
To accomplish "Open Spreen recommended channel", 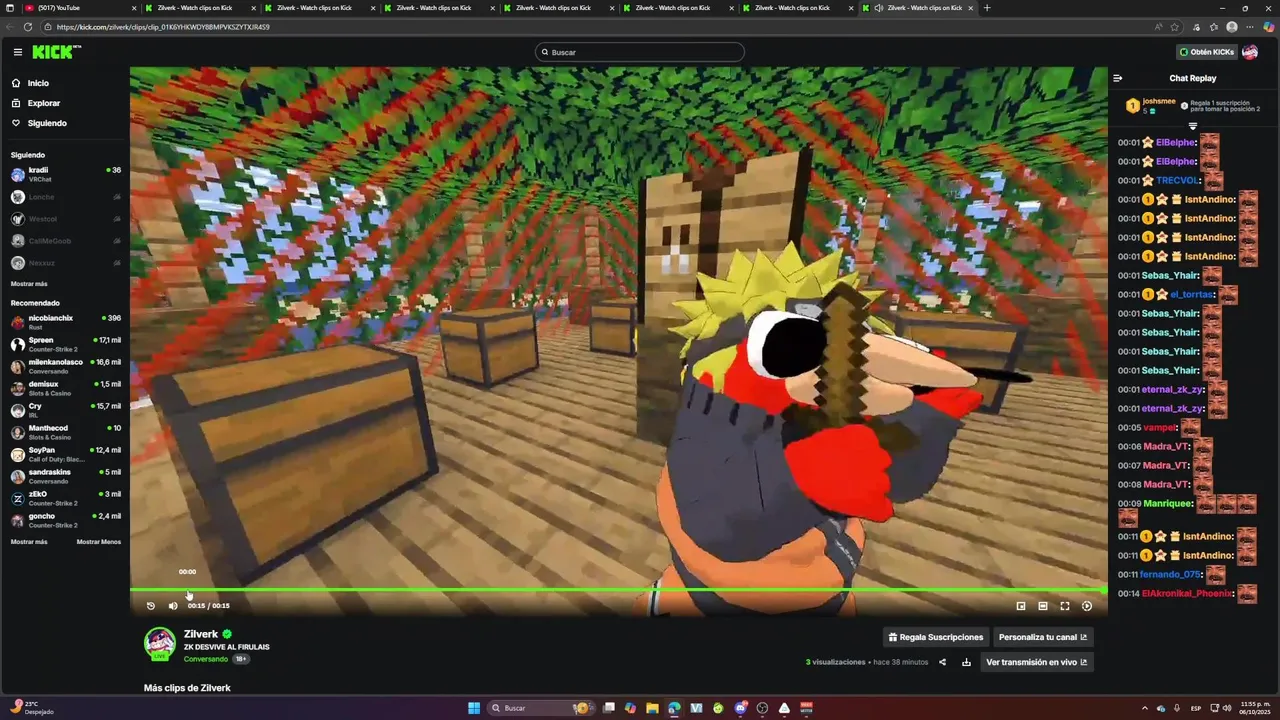I will [65, 344].
